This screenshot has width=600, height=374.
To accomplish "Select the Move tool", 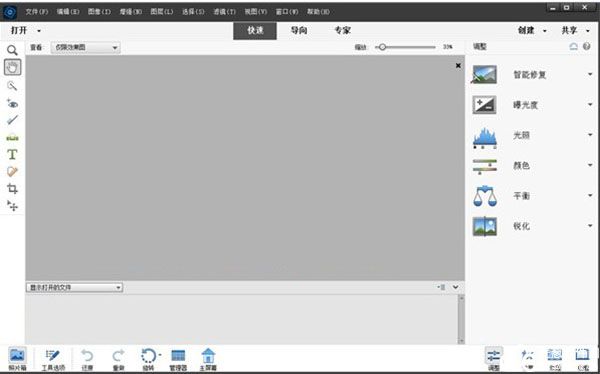I will (x=12, y=206).
